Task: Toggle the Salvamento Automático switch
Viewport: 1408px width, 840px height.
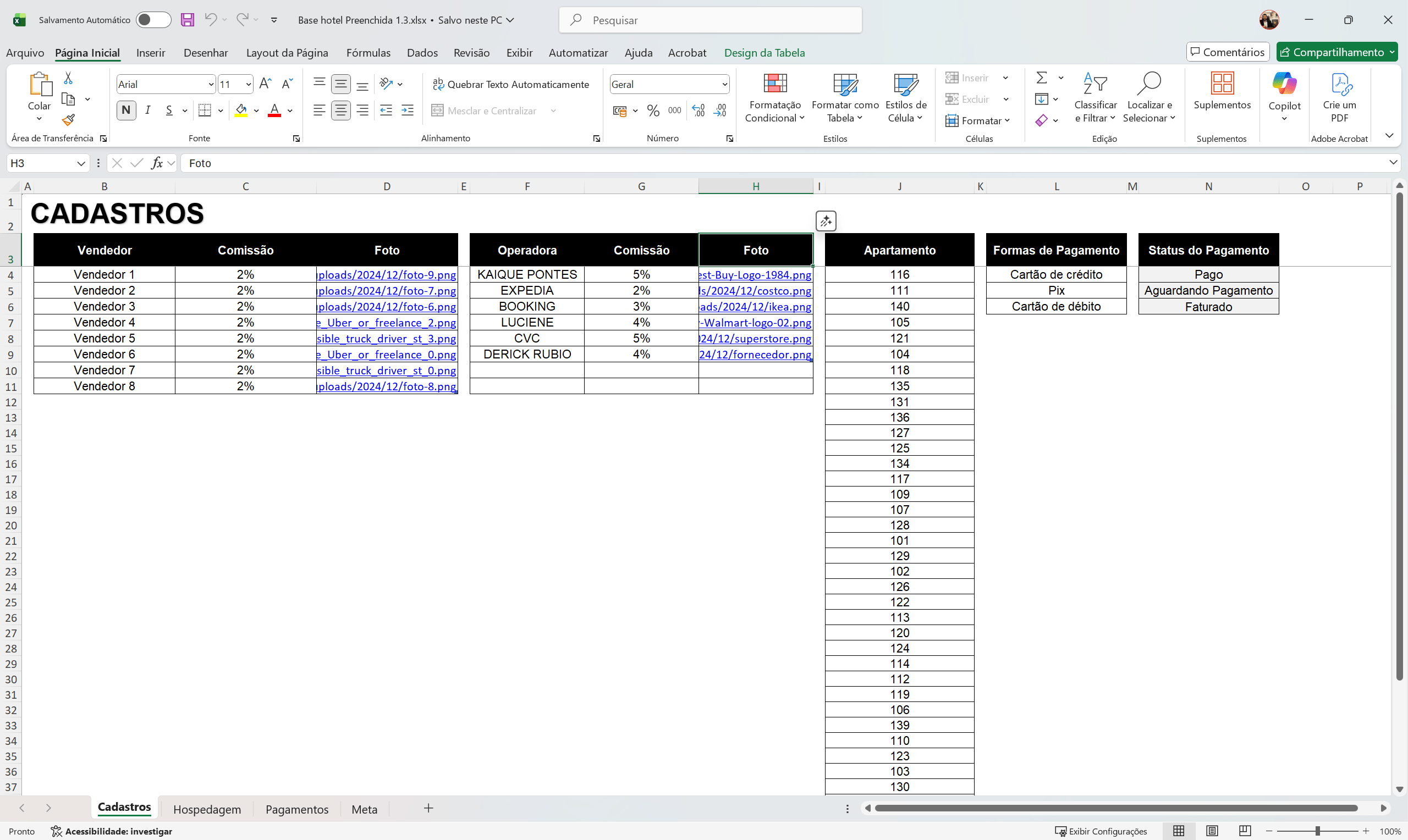Action: (x=153, y=20)
